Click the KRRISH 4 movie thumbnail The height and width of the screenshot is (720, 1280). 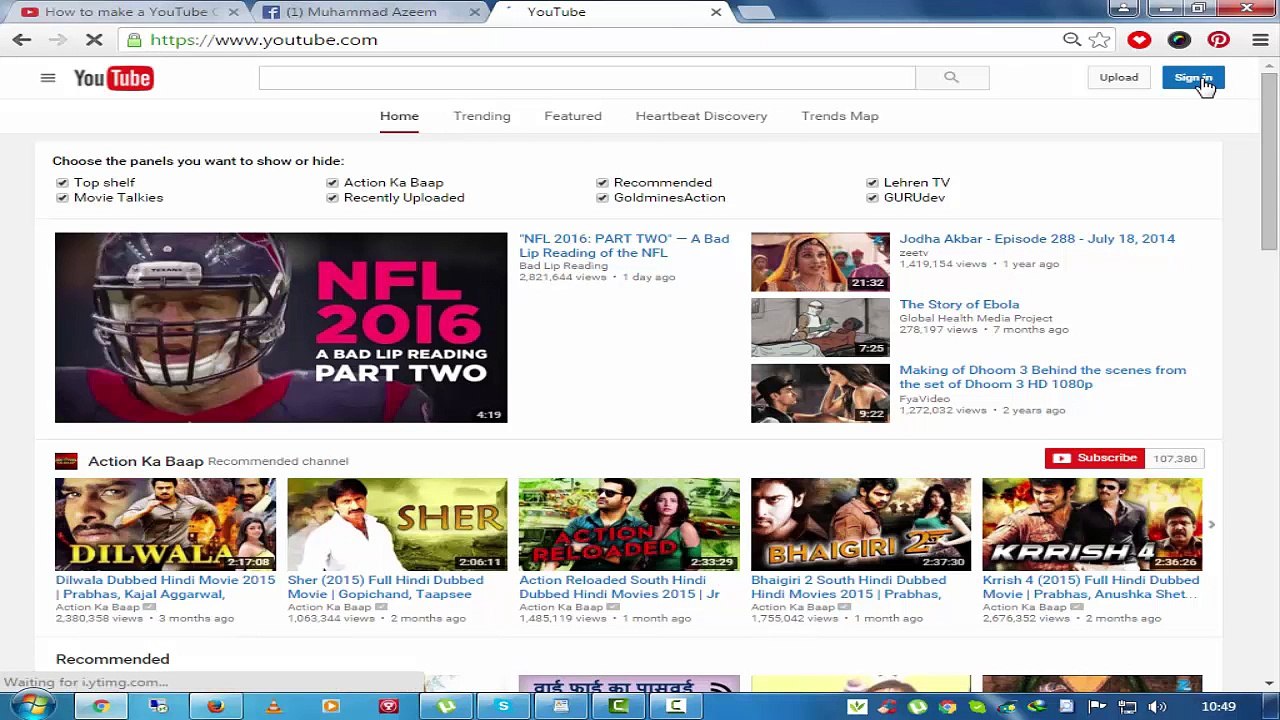(x=1092, y=524)
